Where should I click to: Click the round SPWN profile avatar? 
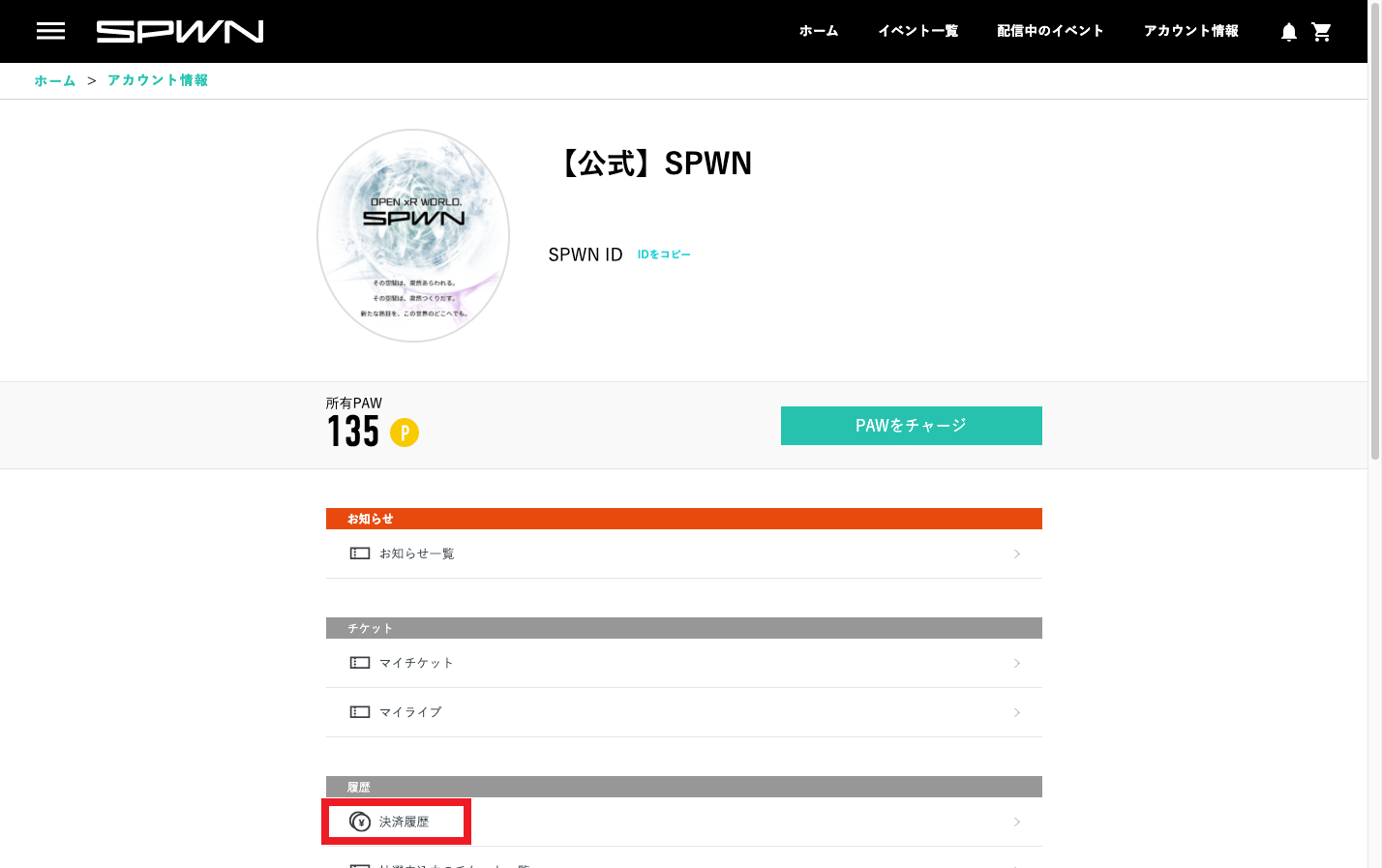pos(413,235)
